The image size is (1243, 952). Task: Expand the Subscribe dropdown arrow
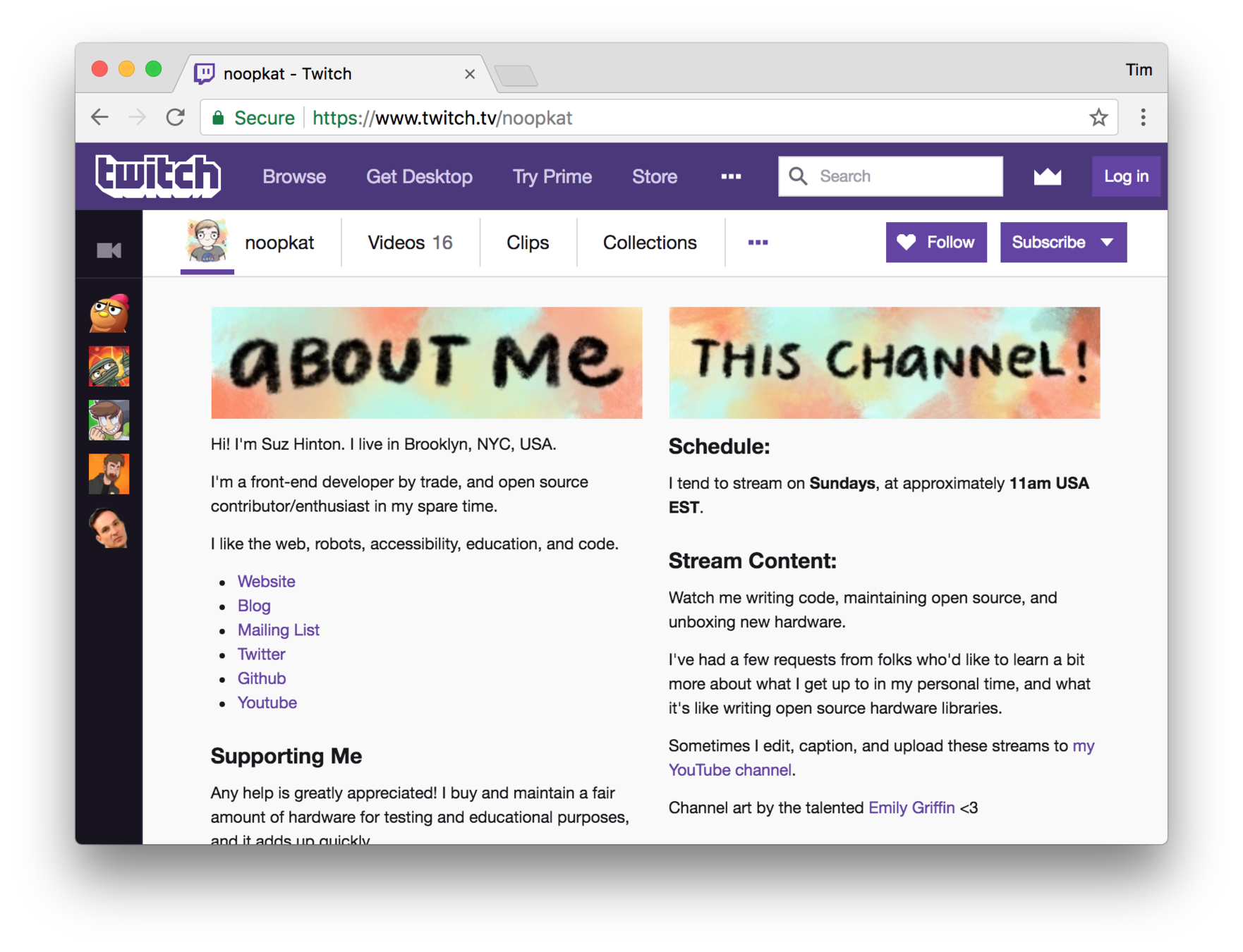click(1107, 243)
